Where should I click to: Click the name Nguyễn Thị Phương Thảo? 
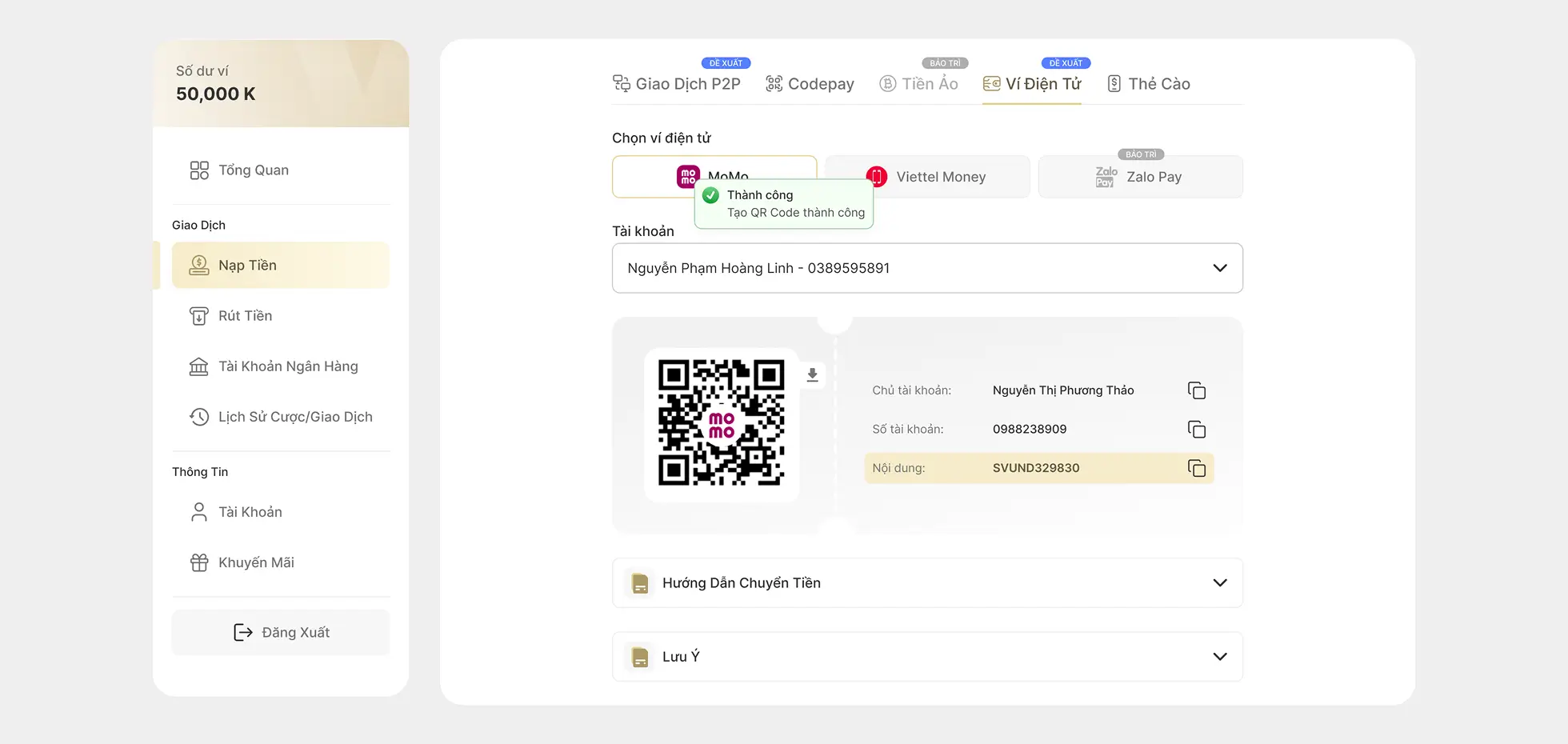[1063, 390]
